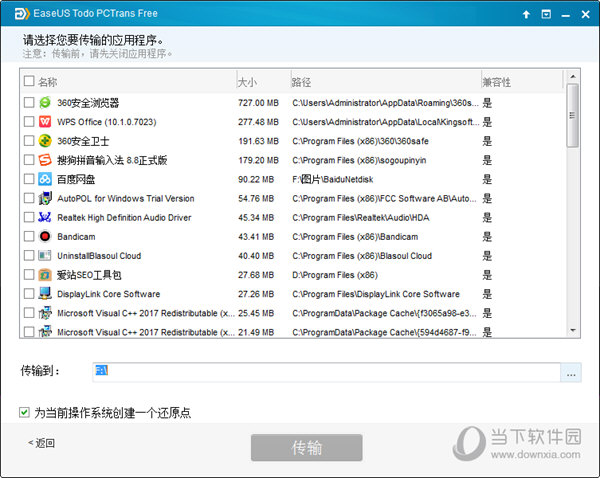Toggle the select-all checkbox beside 名称
The height and width of the screenshot is (478, 600).
[29, 81]
